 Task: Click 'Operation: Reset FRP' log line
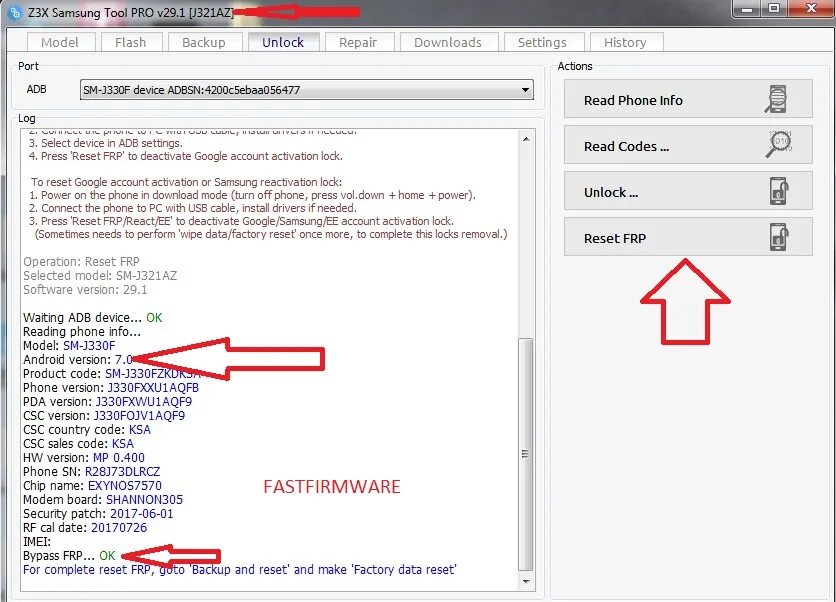pyautogui.click(x=81, y=262)
